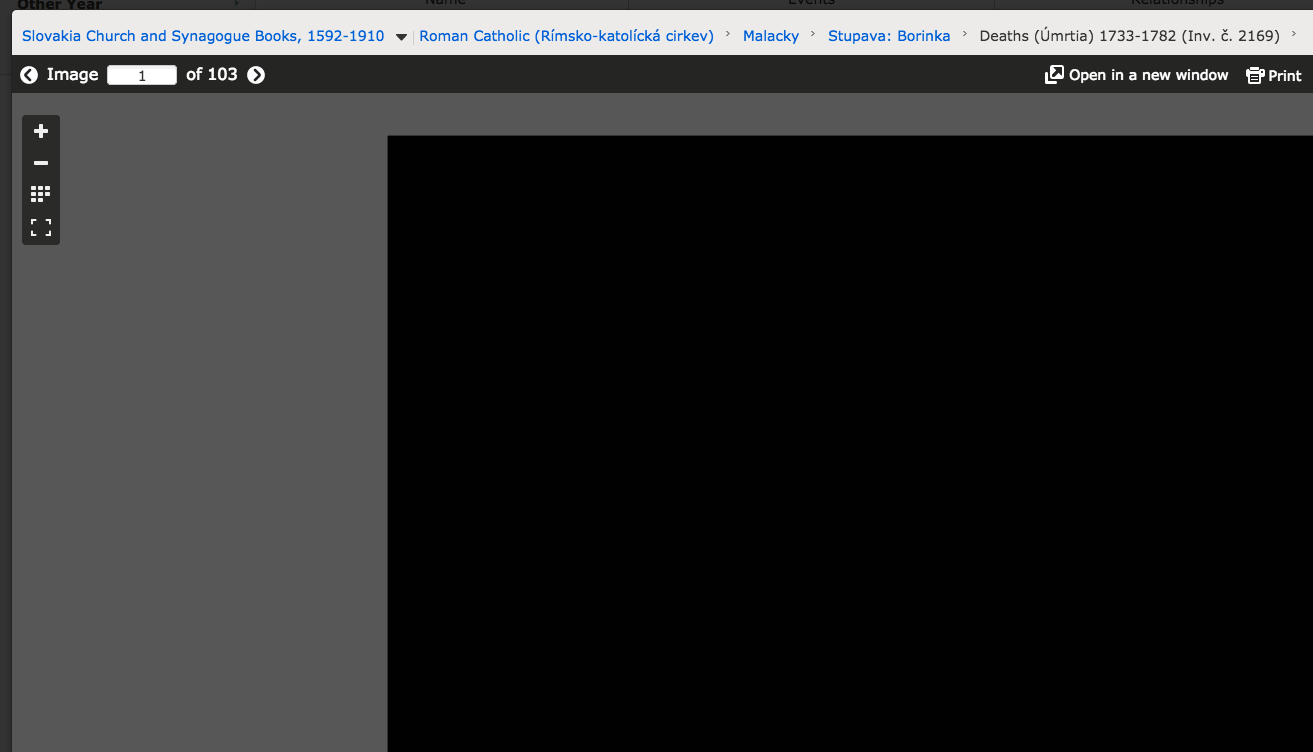Toggle the full screen viewer icon
Viewport: 1313px width, 752px height.
pyautogui.click(x=41, y=227)
